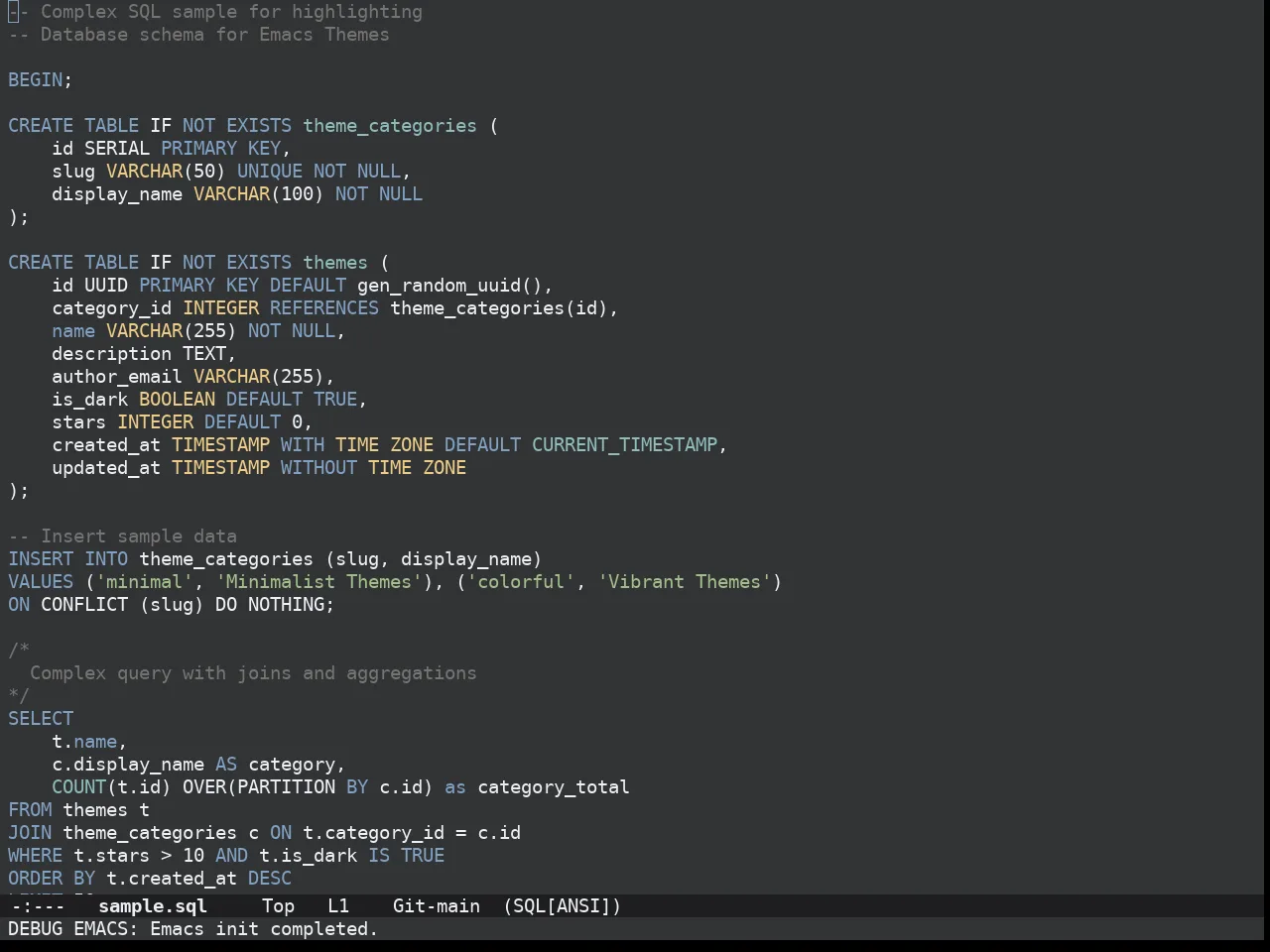The height and width of the screenshot is (952, 1270).
Task: Click the 'colorful' string literal
Action: [521, 581]
